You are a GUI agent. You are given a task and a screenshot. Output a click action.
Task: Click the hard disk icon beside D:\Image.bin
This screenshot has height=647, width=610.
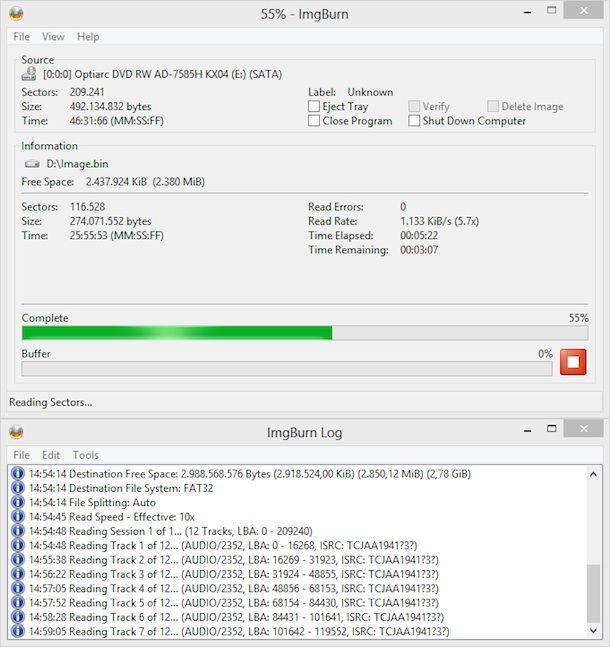click(x=32, y=164)
